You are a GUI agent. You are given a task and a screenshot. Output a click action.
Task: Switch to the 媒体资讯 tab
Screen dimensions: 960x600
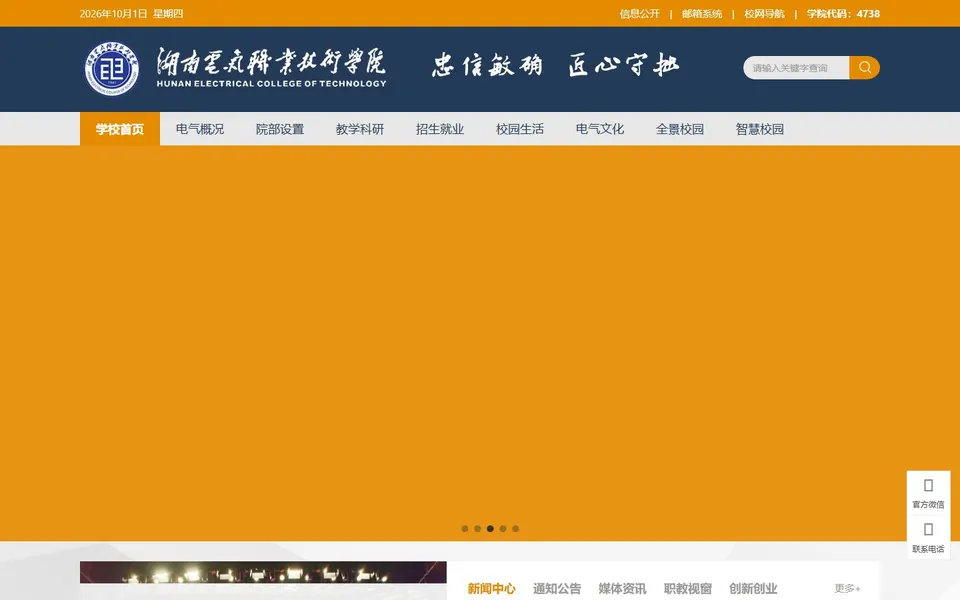click(x=622, y=588)
